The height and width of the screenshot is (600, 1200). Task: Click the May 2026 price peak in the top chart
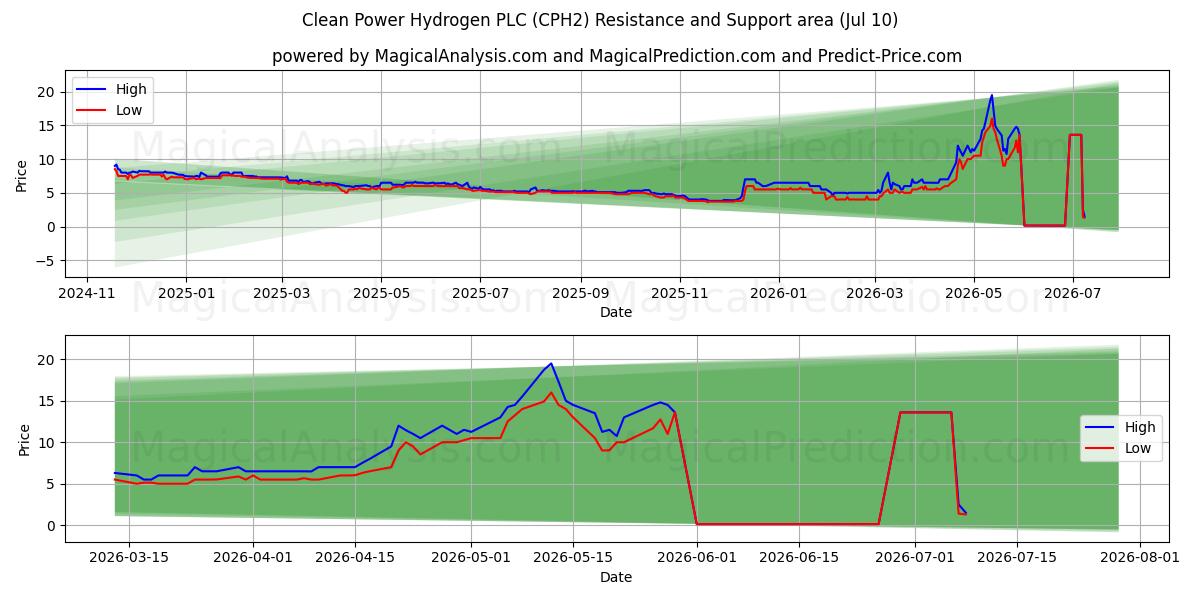pos(991,96)
